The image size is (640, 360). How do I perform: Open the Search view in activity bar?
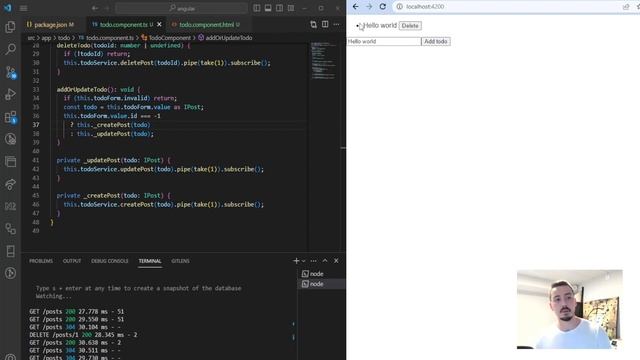click(11, 49)
